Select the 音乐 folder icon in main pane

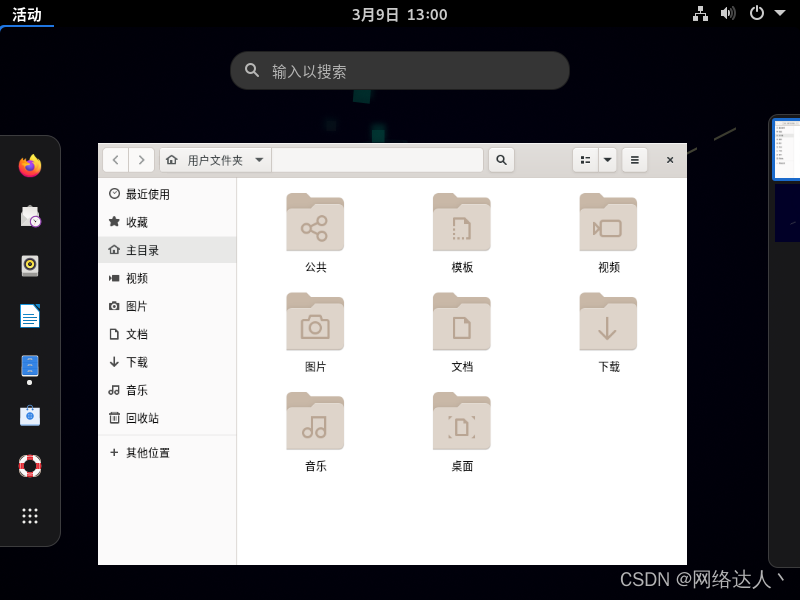tap(315, 421)
